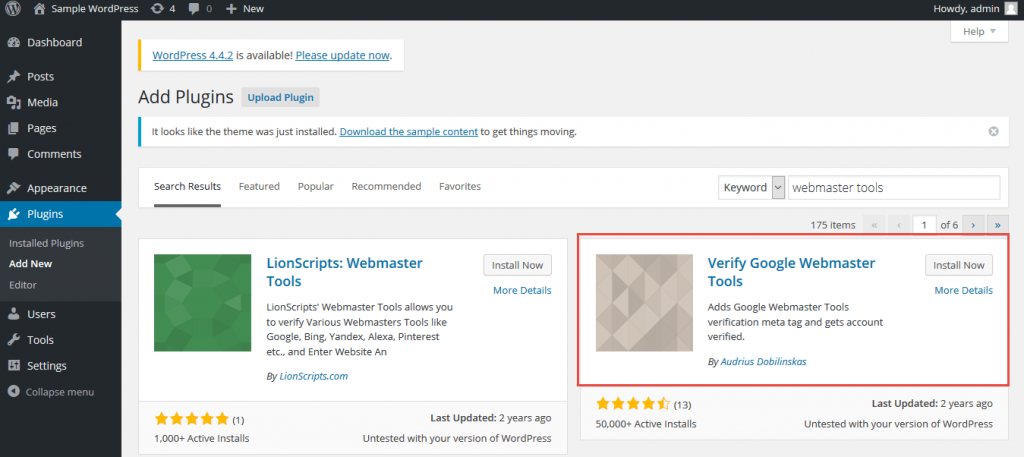Switch to the Search Results tab
Screen dimensions: 1024x457
point(187,187)
